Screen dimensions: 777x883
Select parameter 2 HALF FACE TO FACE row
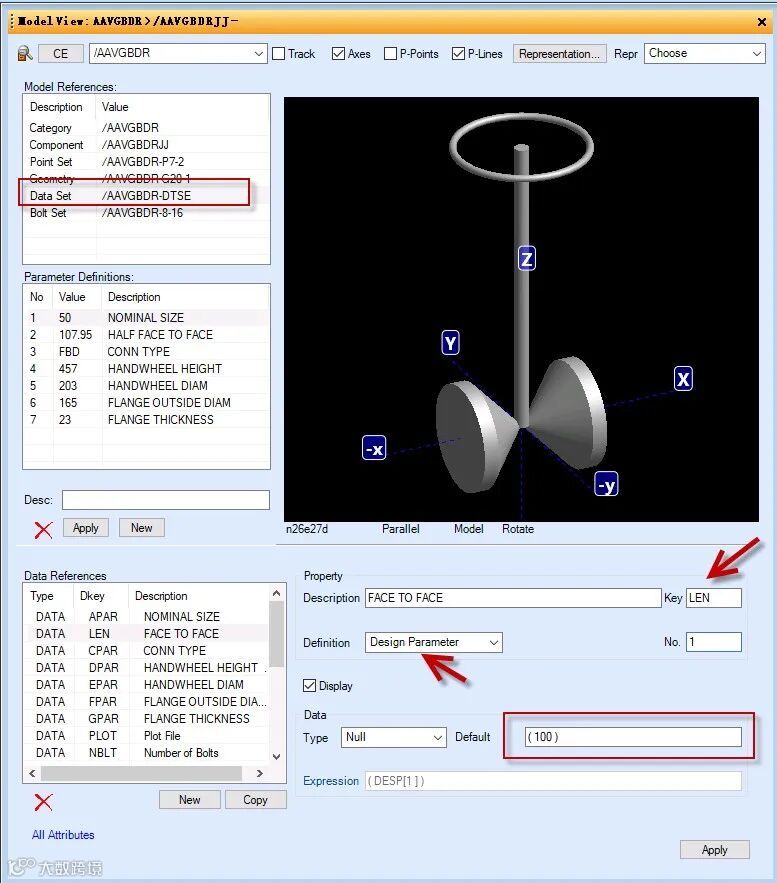[x=146, y=335]
